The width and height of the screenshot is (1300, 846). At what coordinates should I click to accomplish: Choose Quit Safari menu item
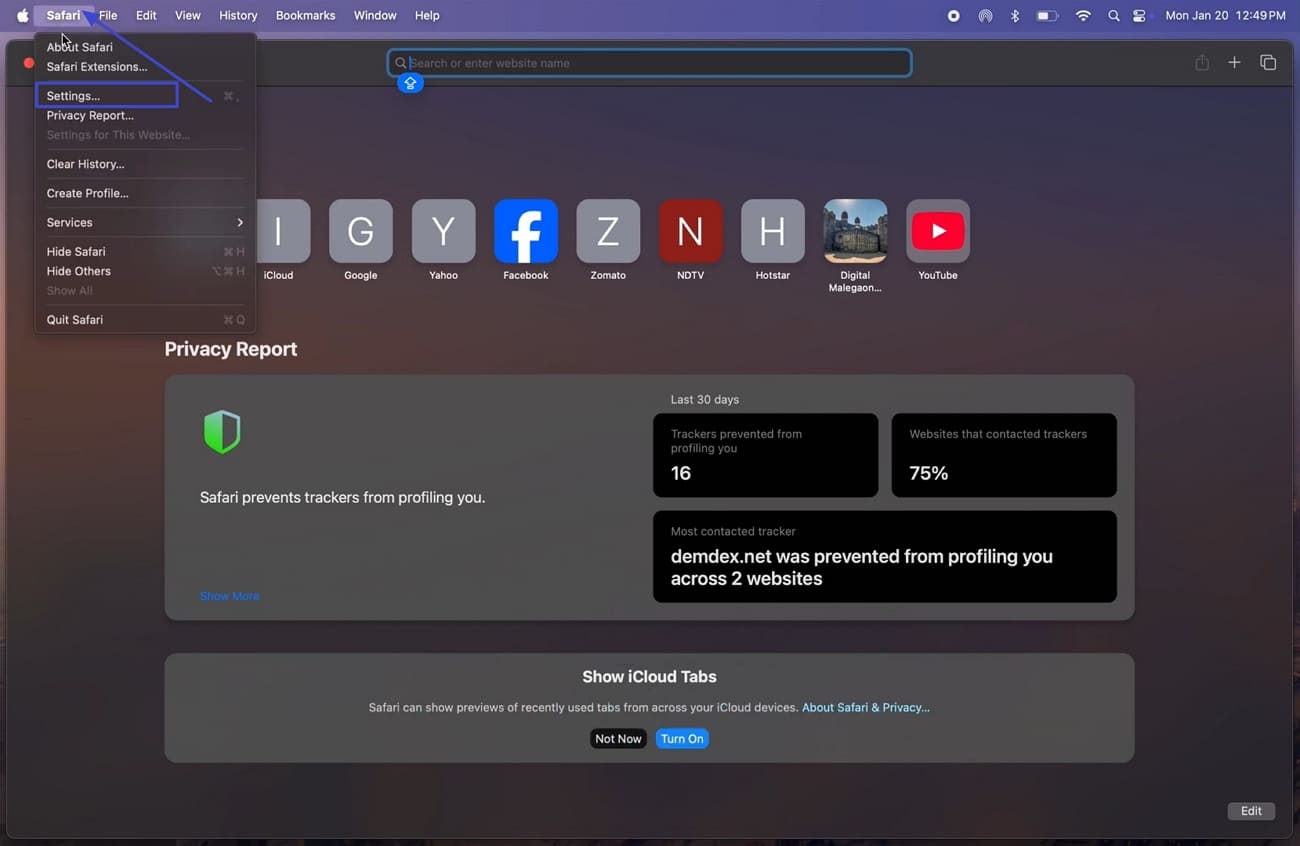point(145,320)
